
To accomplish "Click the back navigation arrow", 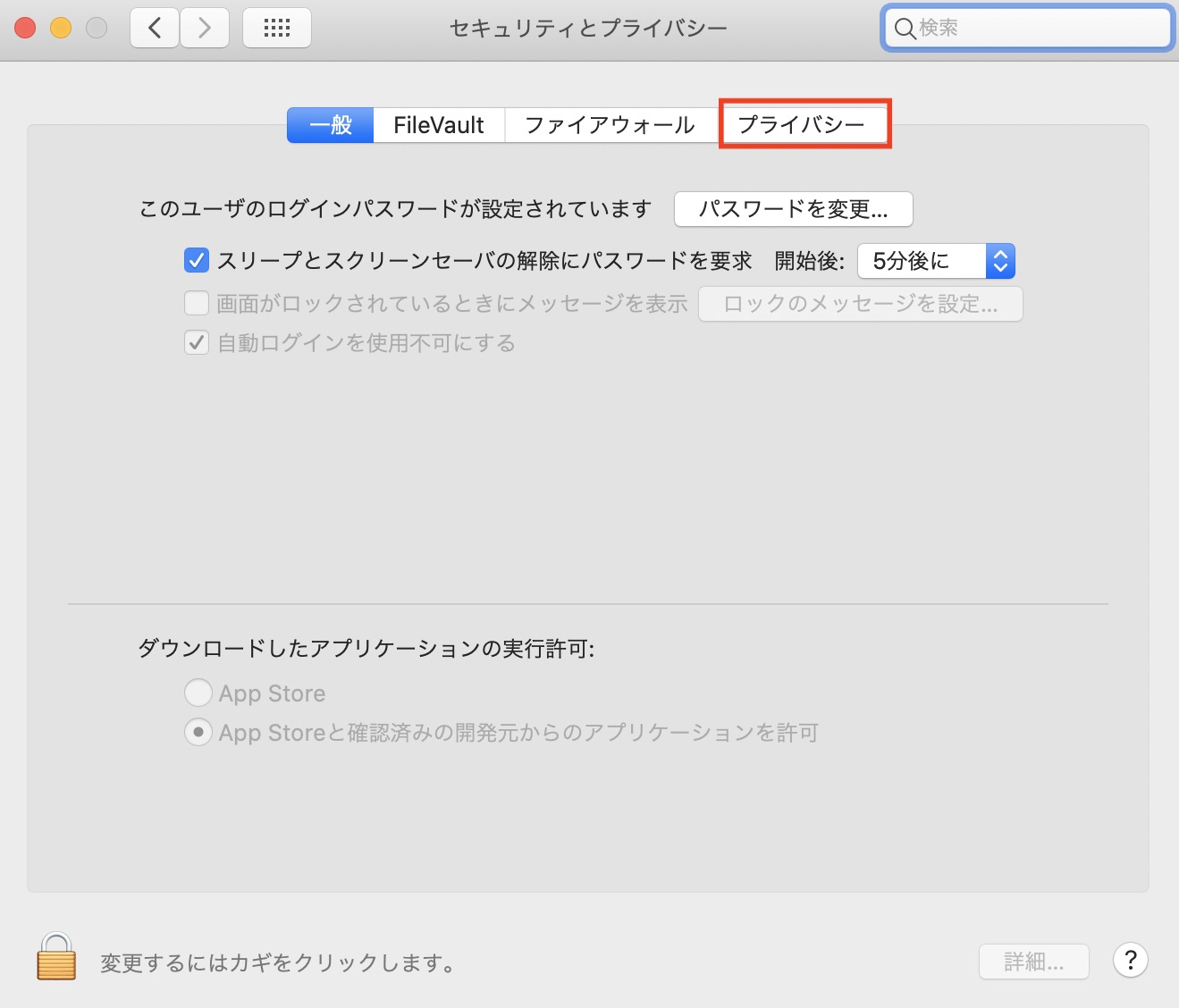I will click(155, 29).
